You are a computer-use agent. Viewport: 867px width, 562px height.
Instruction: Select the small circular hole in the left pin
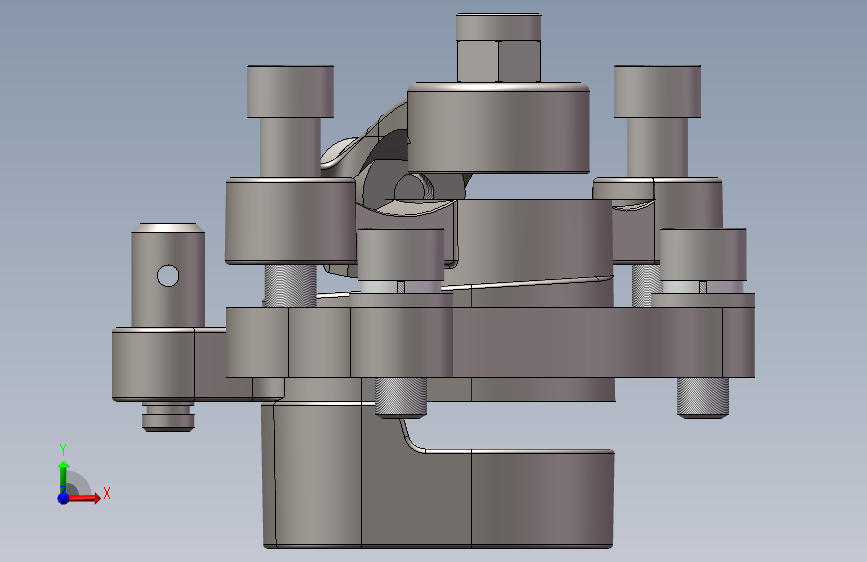168,275
